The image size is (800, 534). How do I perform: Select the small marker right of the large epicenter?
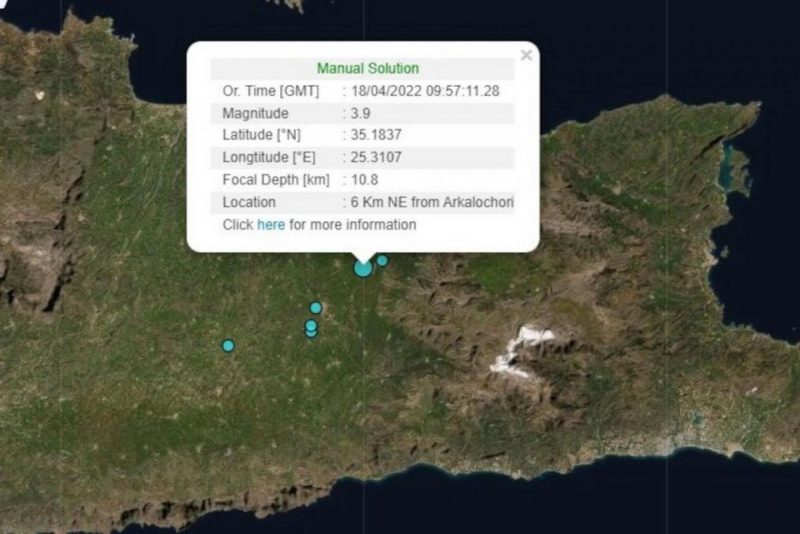pos(382,260)
